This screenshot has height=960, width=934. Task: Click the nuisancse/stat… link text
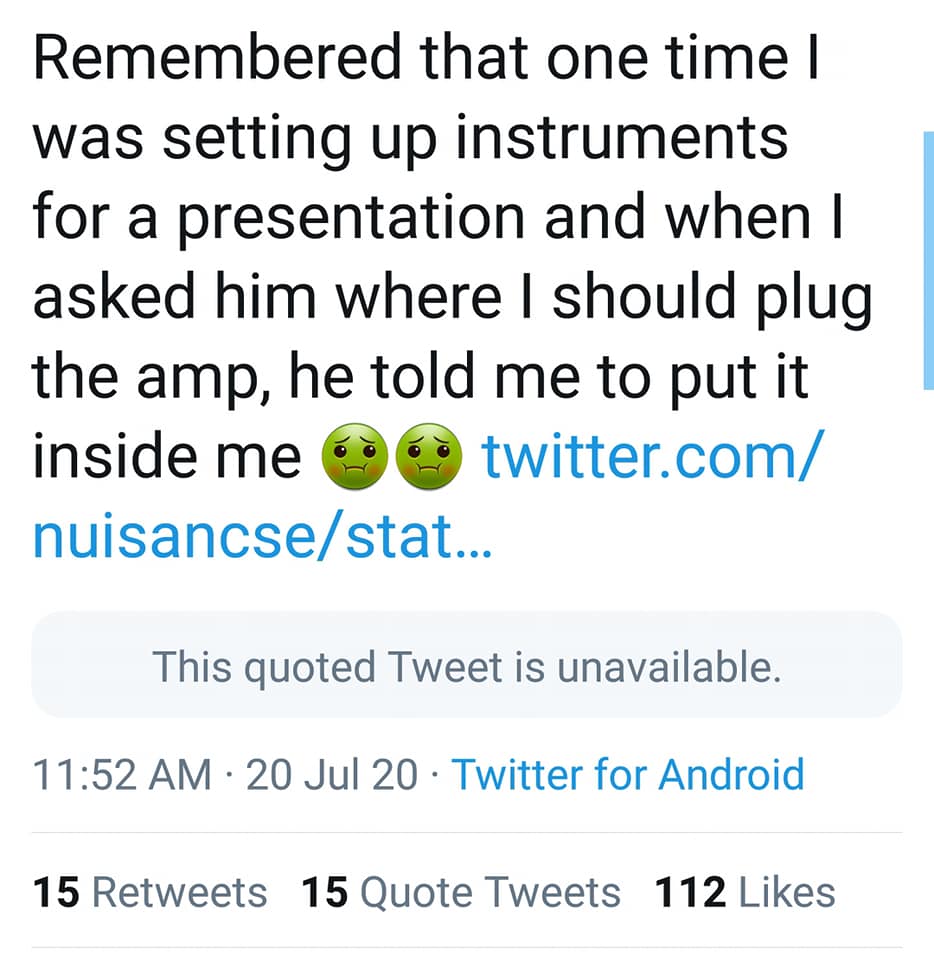coord(262,536)
